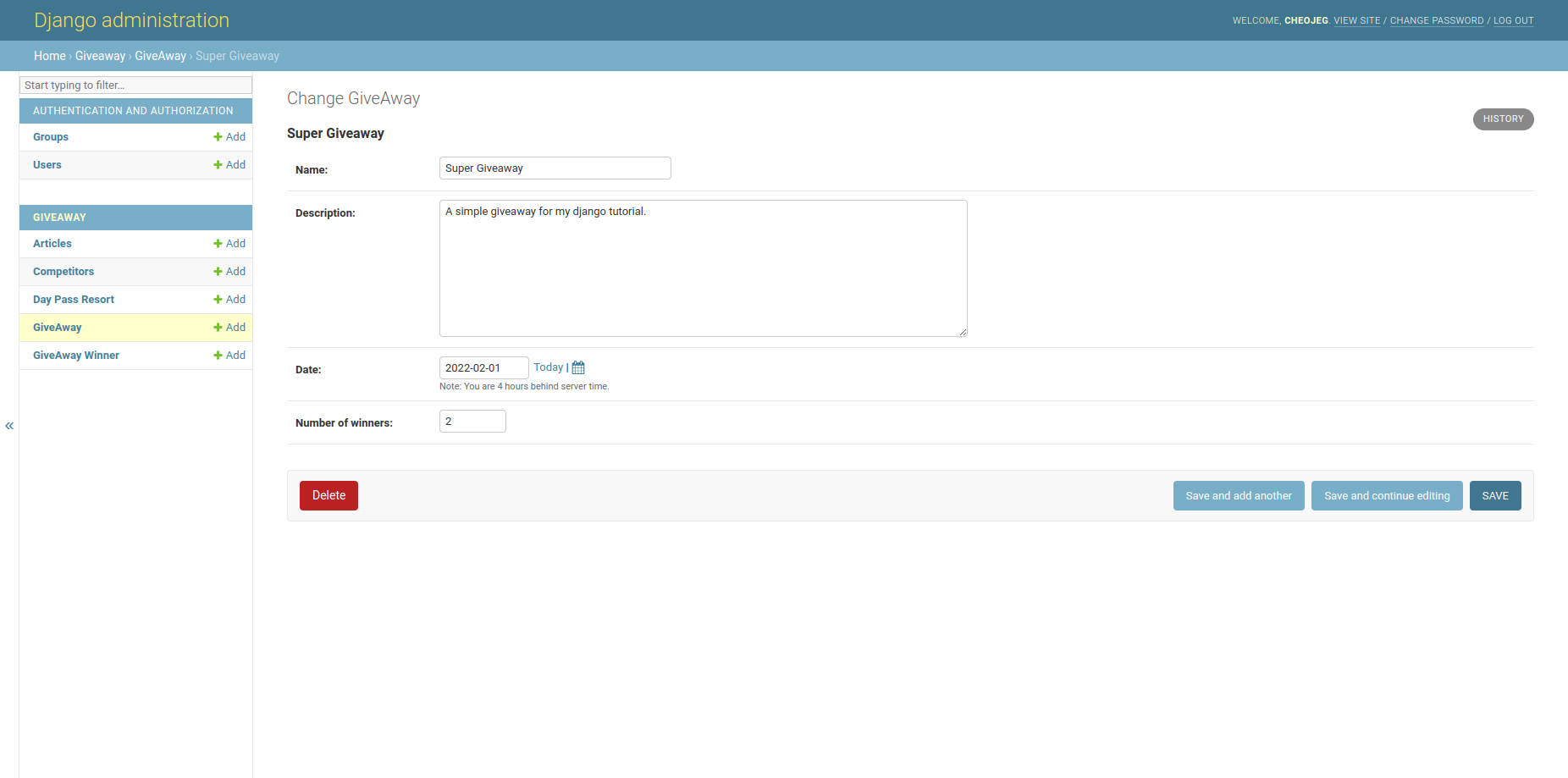Screen dimensions: 1568x778
Task: Set date using the Today link
Action: click(x=548, y=367)
